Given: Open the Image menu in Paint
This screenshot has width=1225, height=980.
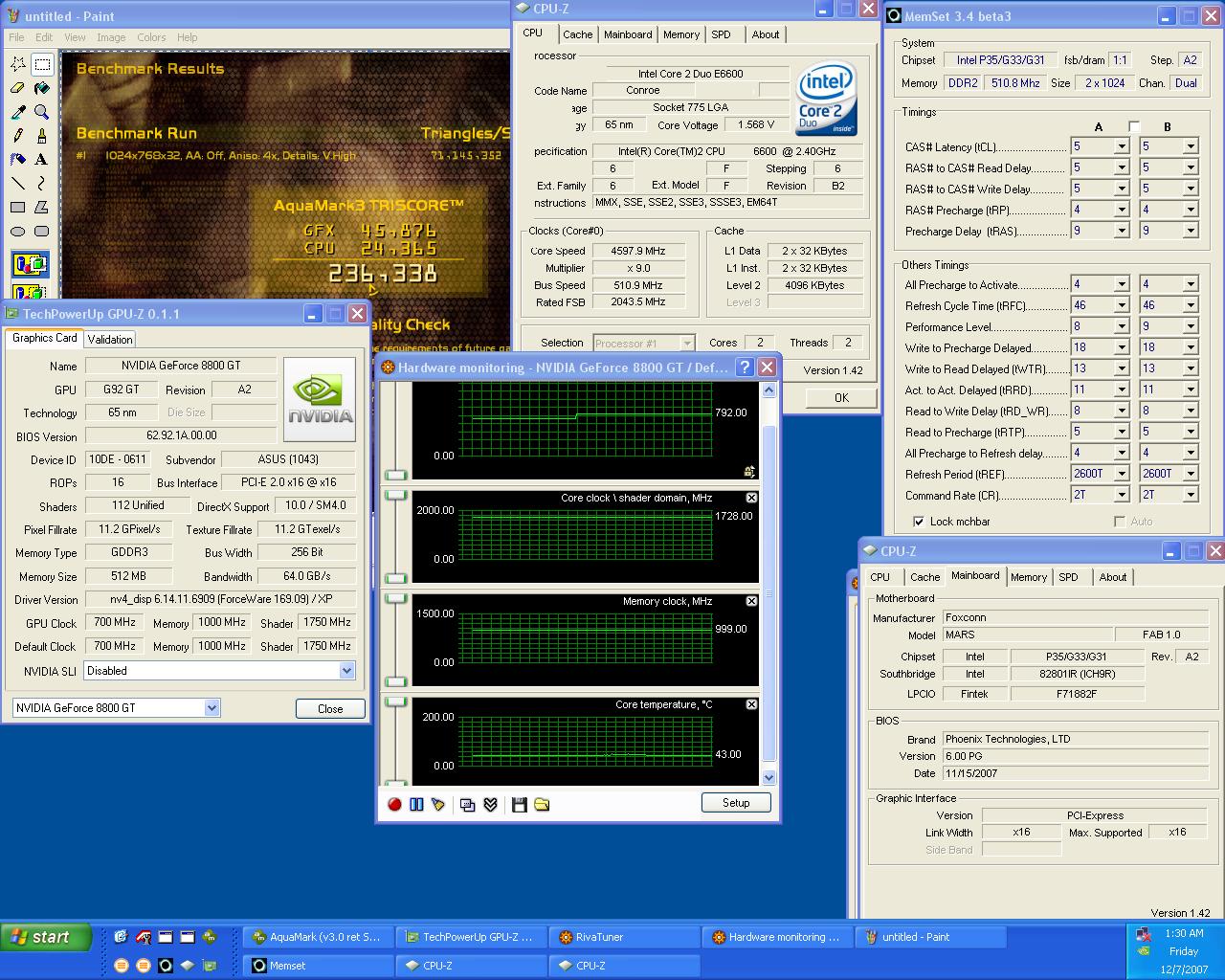Looking at the screenshot, I should 111,37.
